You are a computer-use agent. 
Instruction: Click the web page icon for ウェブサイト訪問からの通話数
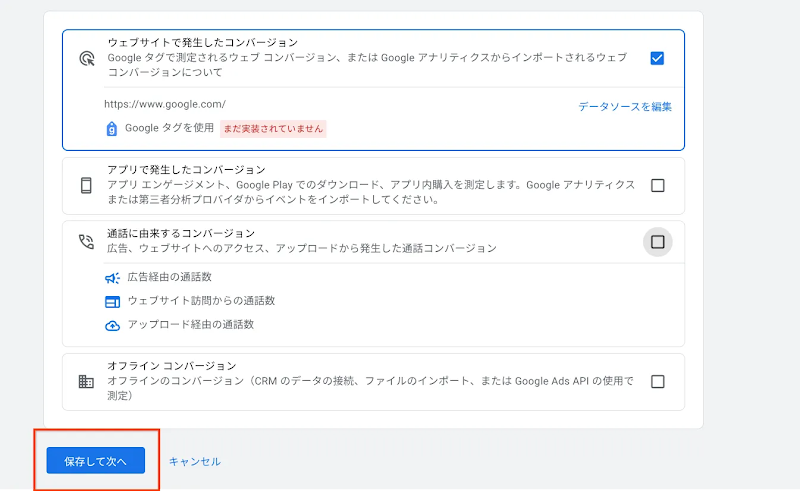click(x=112, y=302)
